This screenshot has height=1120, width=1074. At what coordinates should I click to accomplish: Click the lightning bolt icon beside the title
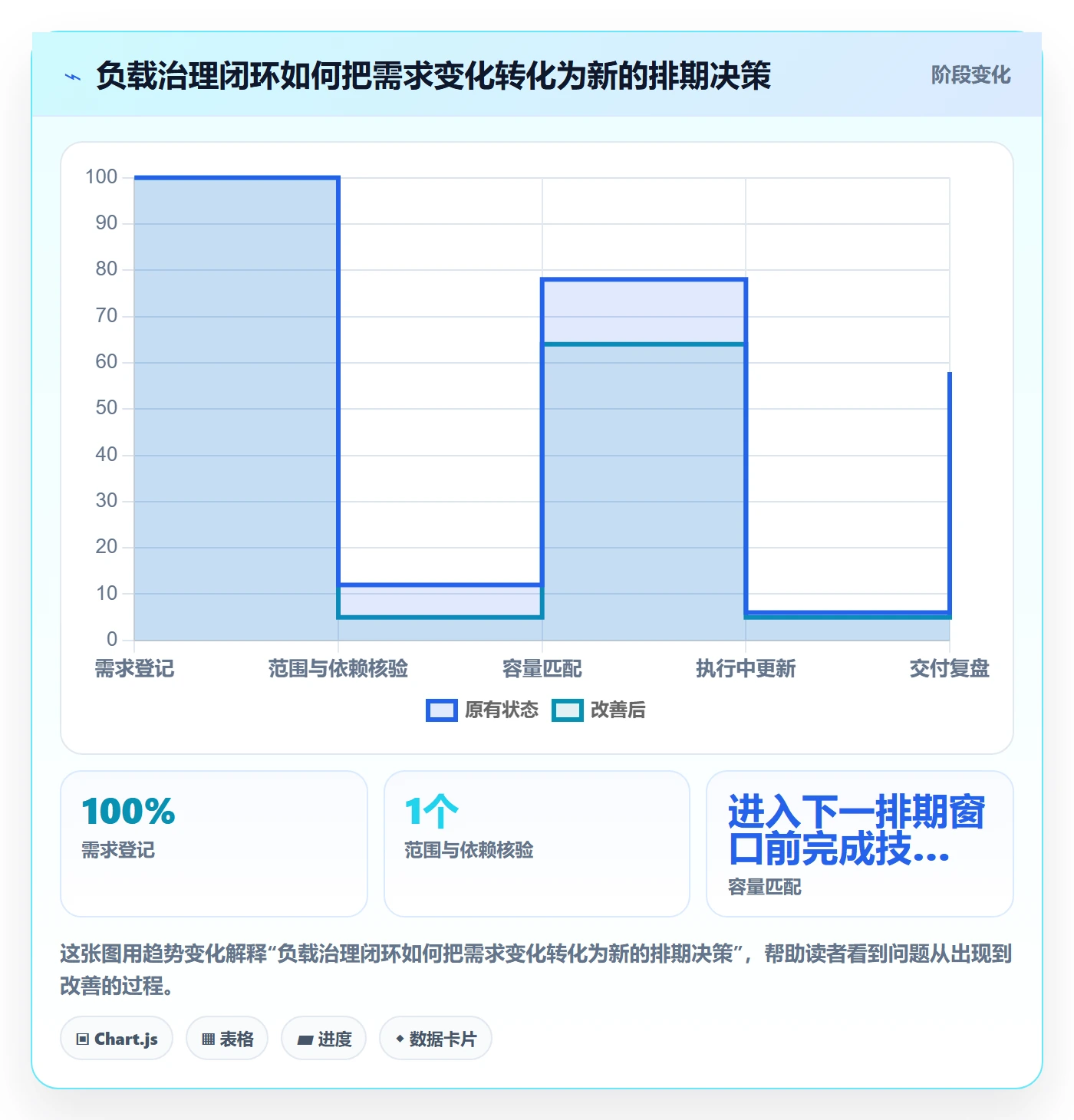click(73, 77)
